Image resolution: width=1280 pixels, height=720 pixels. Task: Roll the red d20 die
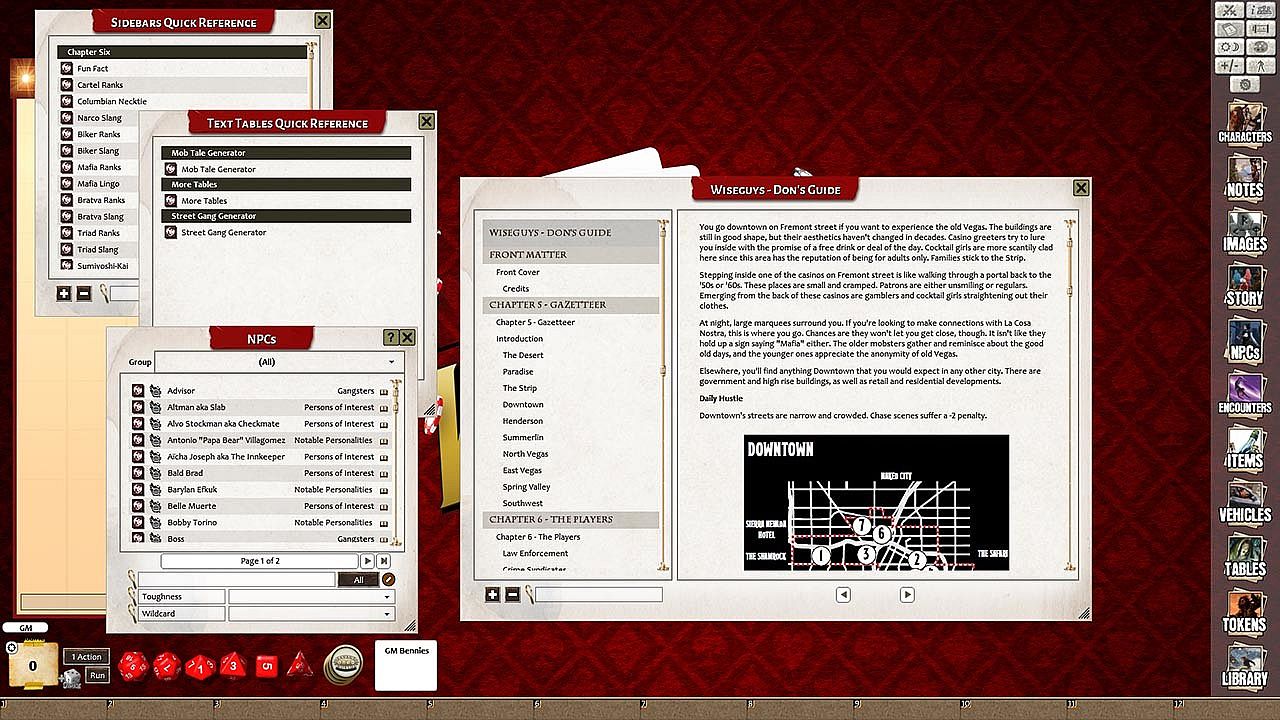134,665
